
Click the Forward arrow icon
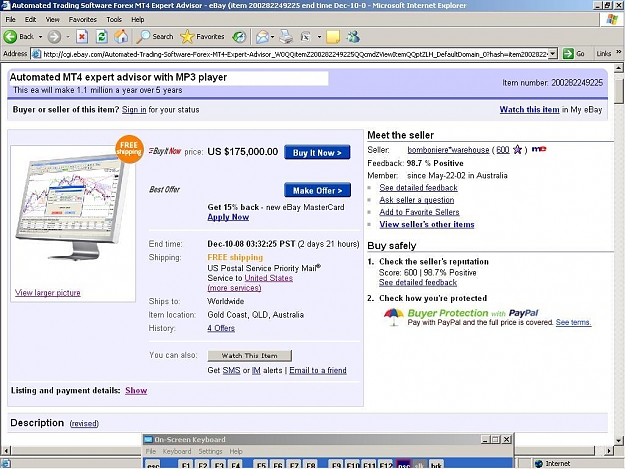[x=54, y=37]
